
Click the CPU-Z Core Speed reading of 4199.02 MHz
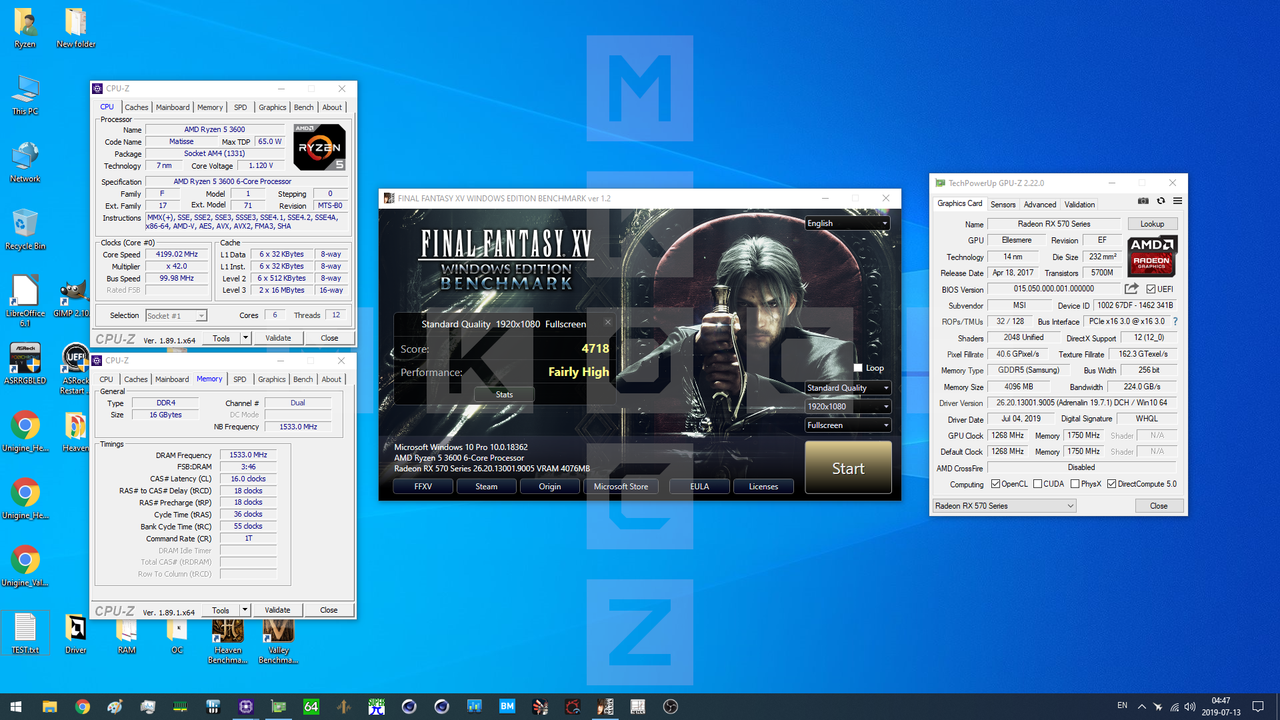(177, 254)
